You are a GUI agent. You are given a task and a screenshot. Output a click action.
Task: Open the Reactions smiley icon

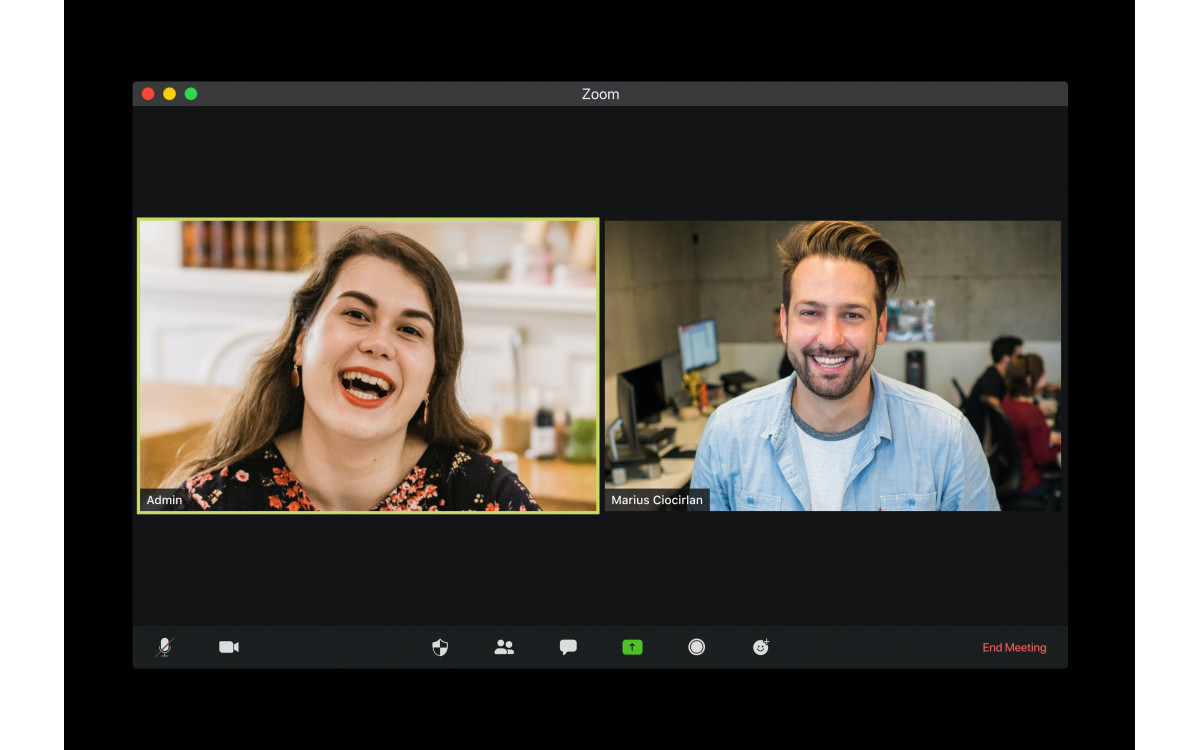click(x=761, y=647)
